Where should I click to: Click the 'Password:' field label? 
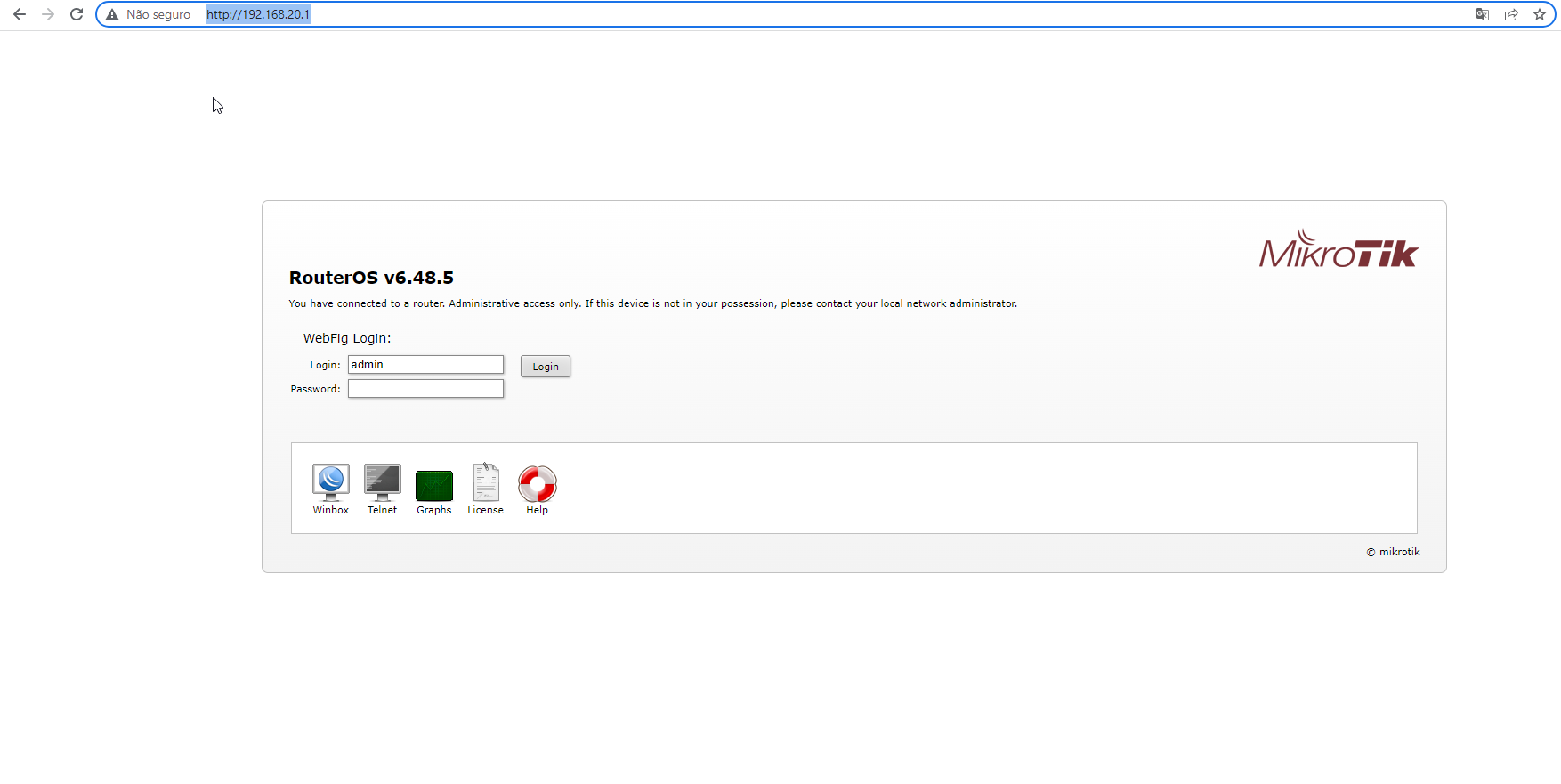tap(316, 389)
